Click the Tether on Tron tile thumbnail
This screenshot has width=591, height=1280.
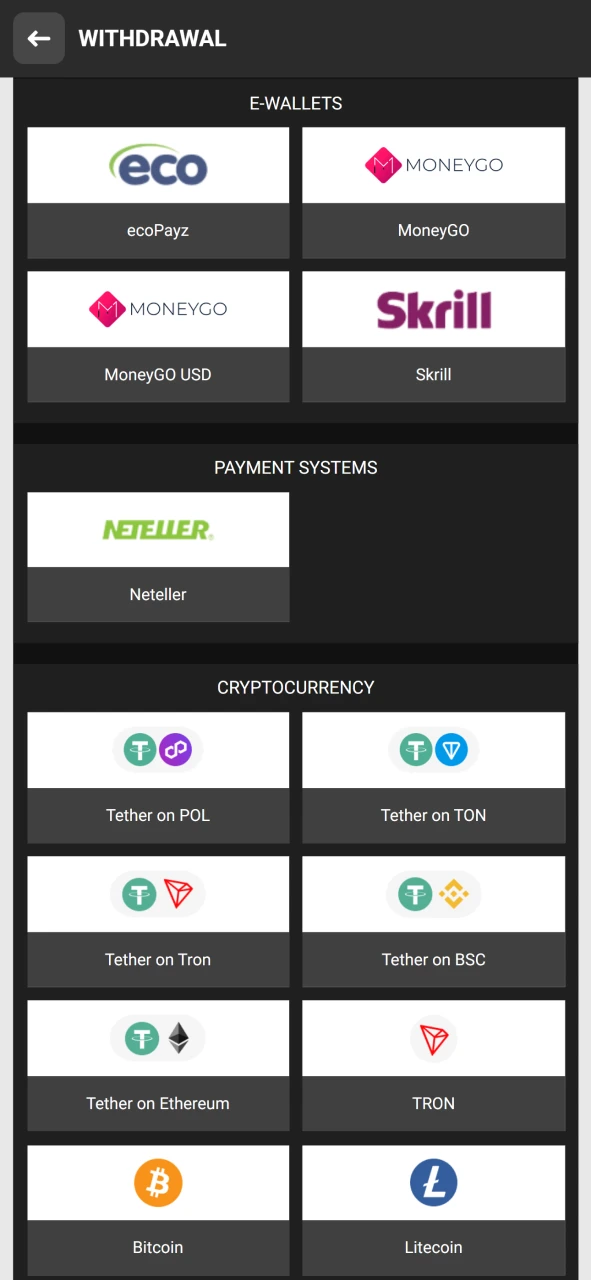coord(157,894)
